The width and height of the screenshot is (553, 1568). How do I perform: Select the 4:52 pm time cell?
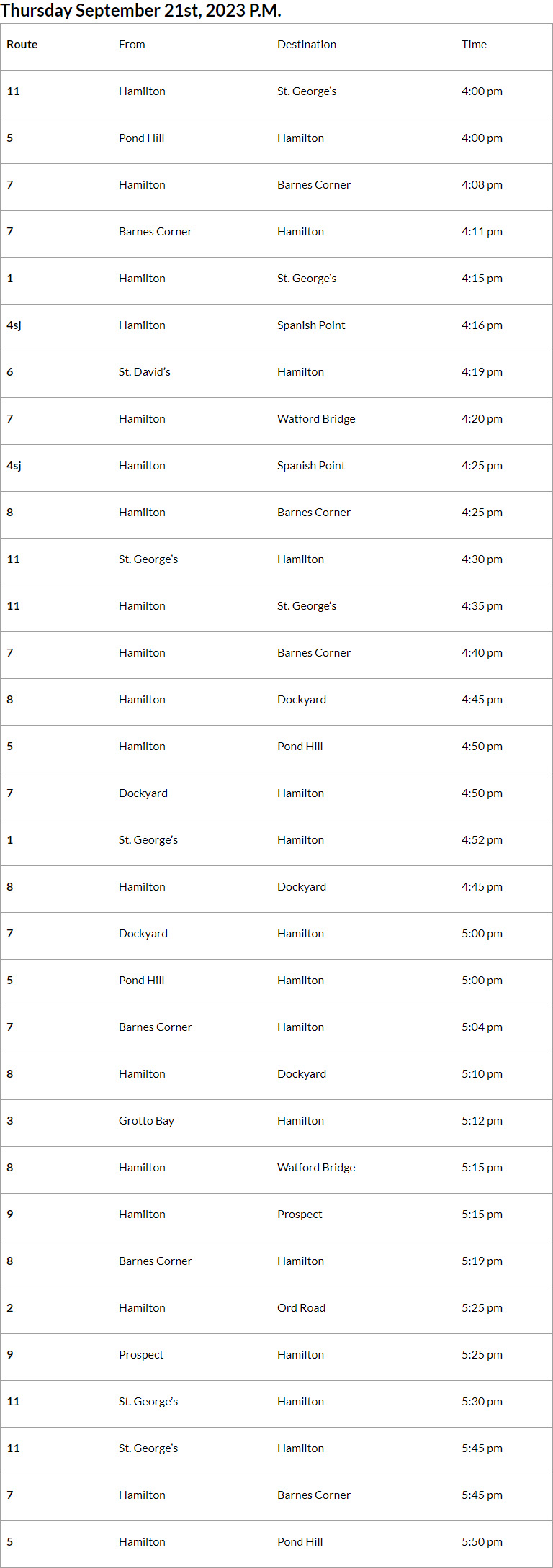(482, 840)
